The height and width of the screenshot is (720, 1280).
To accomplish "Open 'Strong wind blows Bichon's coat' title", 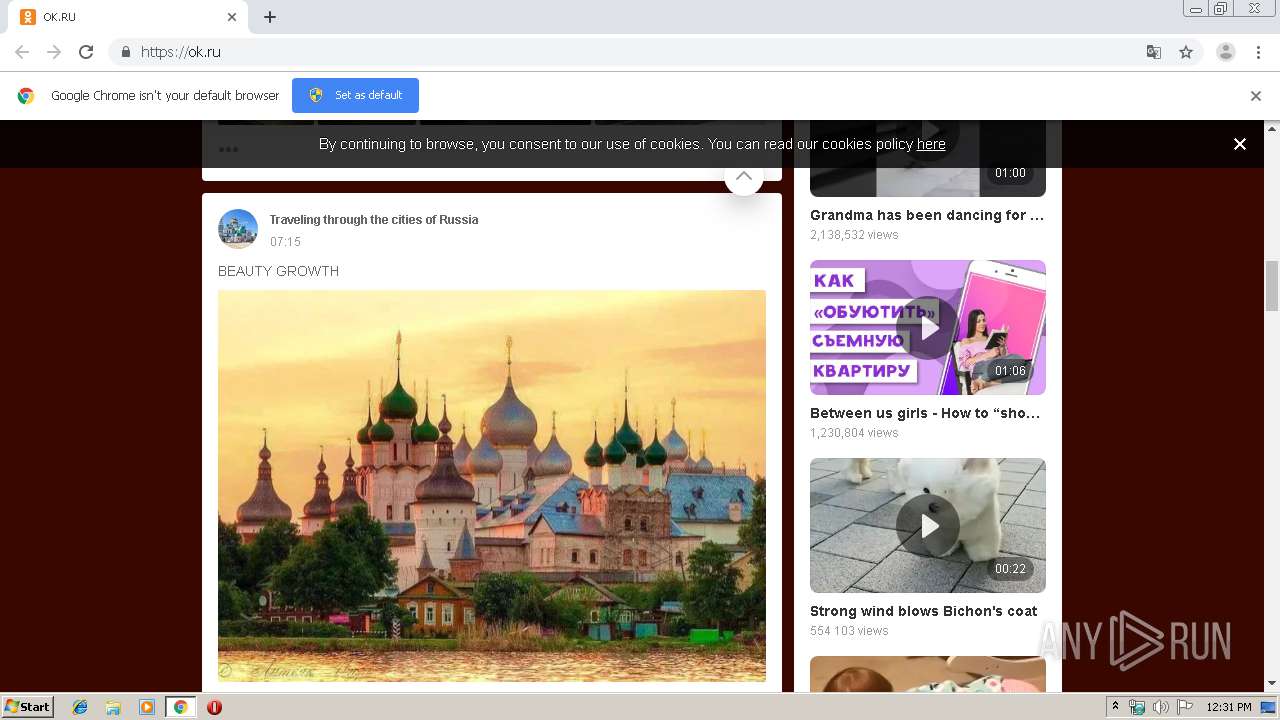I will 923,611.
